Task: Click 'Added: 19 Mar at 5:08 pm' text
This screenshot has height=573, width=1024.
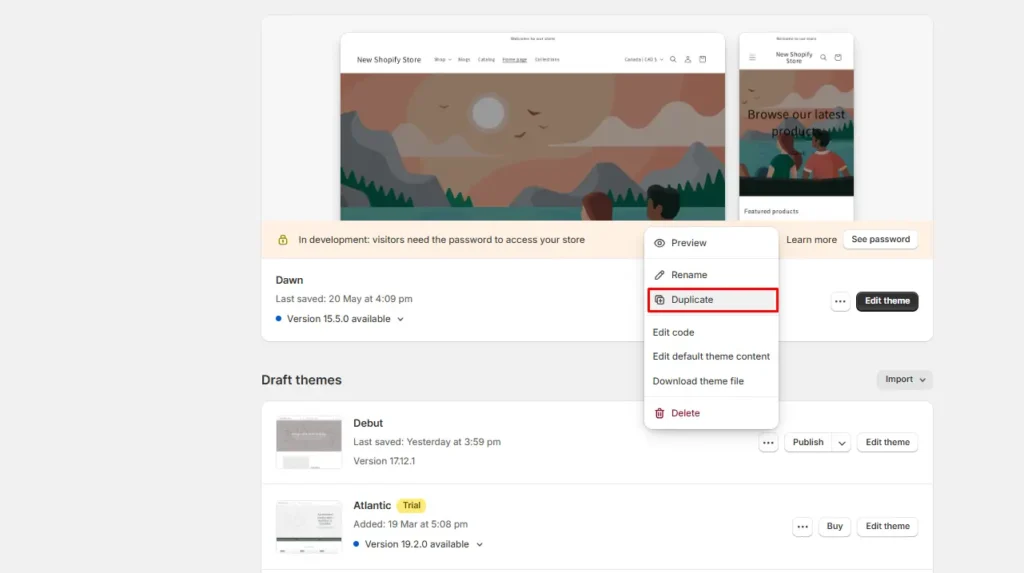Action: (x=410, y=525)
